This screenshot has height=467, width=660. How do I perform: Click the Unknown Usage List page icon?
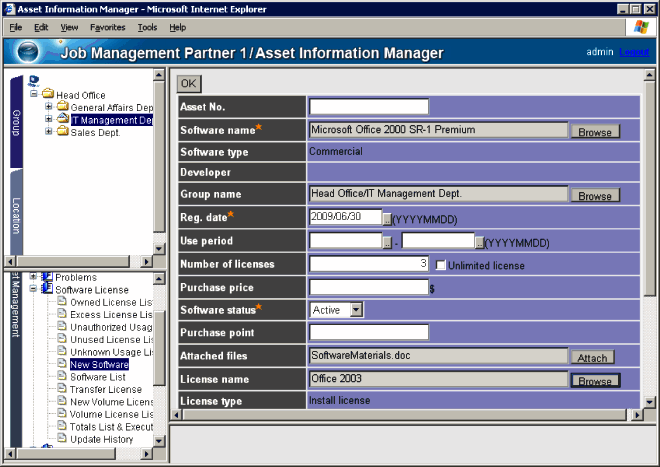[62, 351]
